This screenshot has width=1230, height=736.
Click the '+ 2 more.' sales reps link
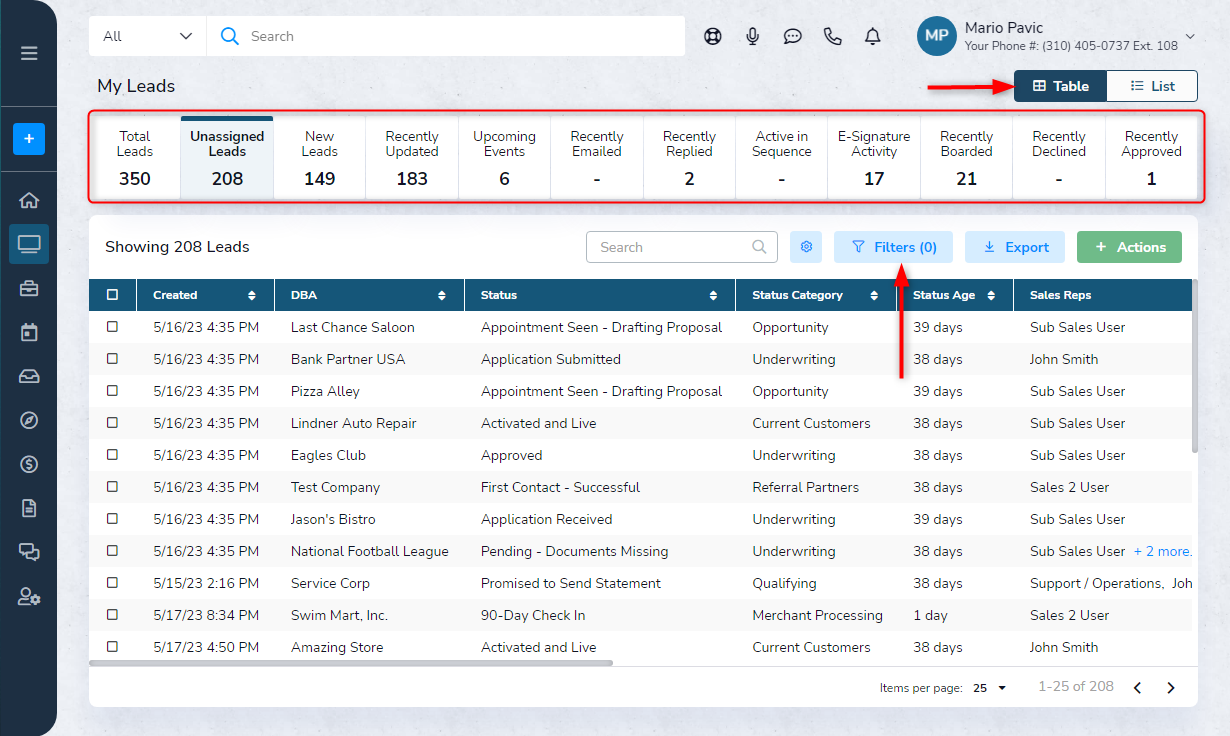click(x=1162, y=551)
